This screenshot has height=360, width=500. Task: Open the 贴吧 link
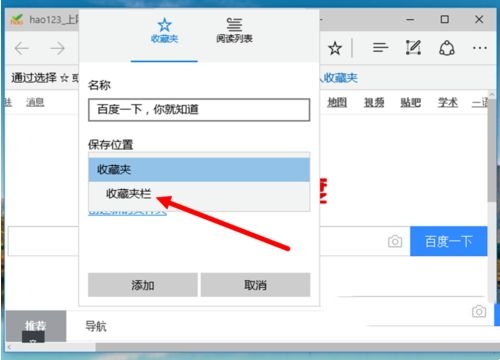pos(410,102)
